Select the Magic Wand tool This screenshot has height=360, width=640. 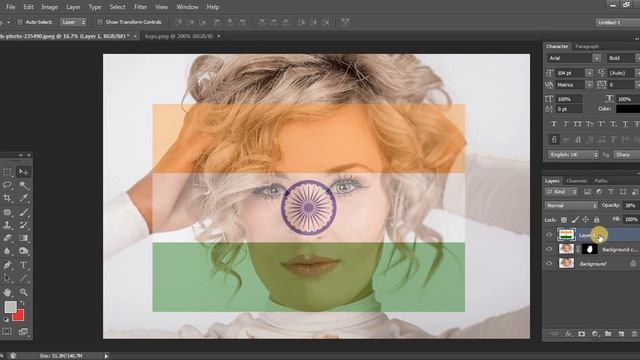click(23, 185)
